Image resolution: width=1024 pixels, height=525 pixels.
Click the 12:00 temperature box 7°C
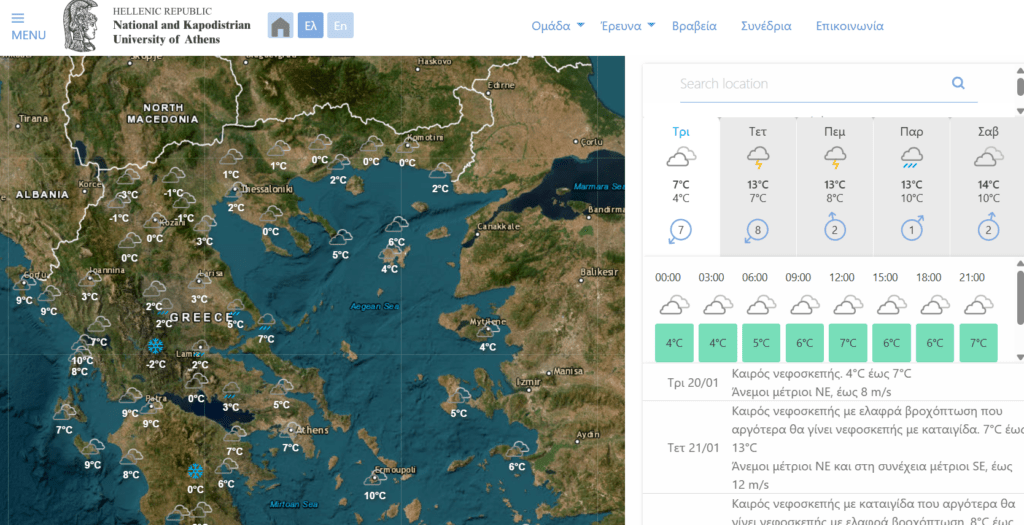[x=847, y=343]
